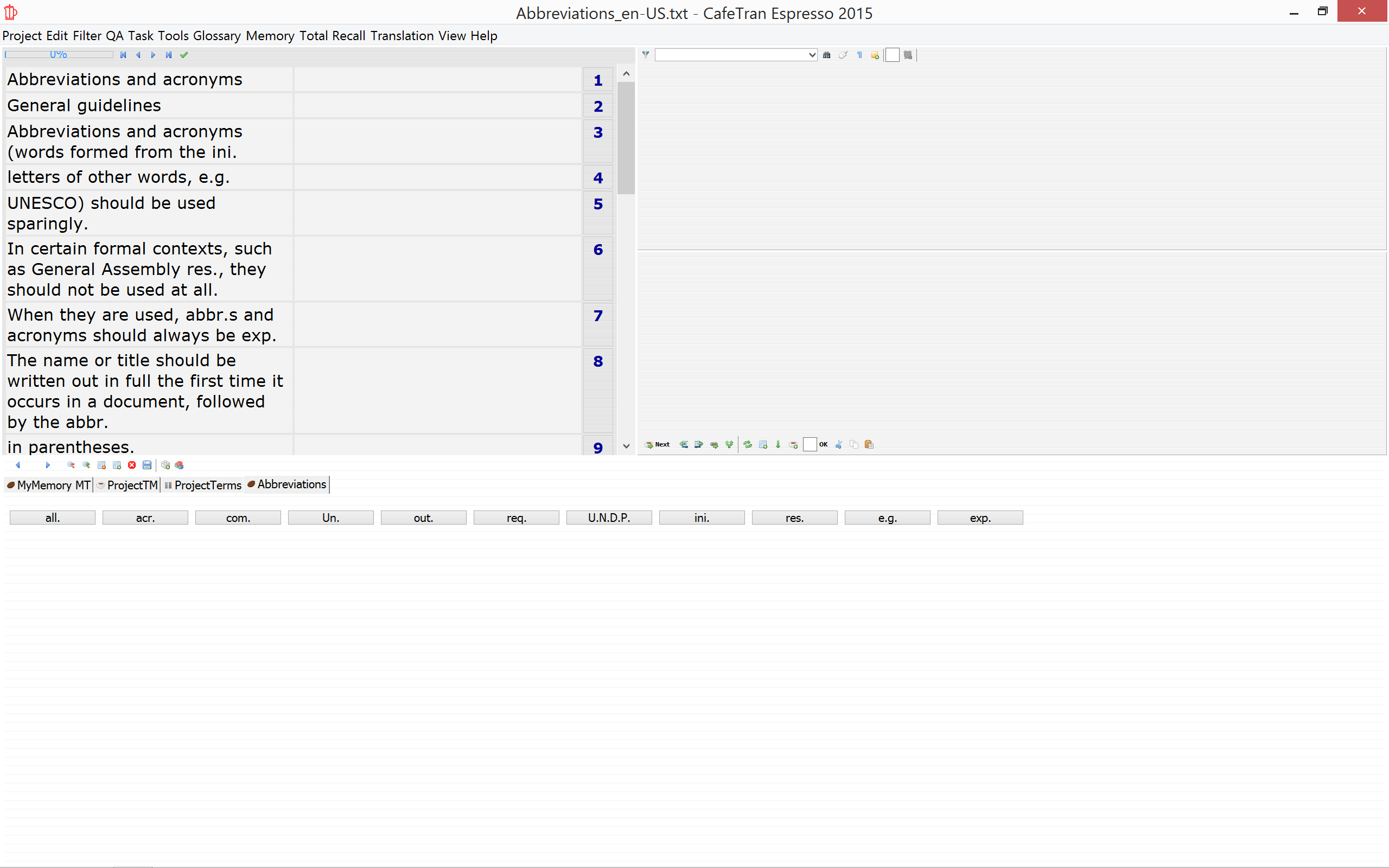
Task: Click the funnel filter icon
Action: coord(646,55)
